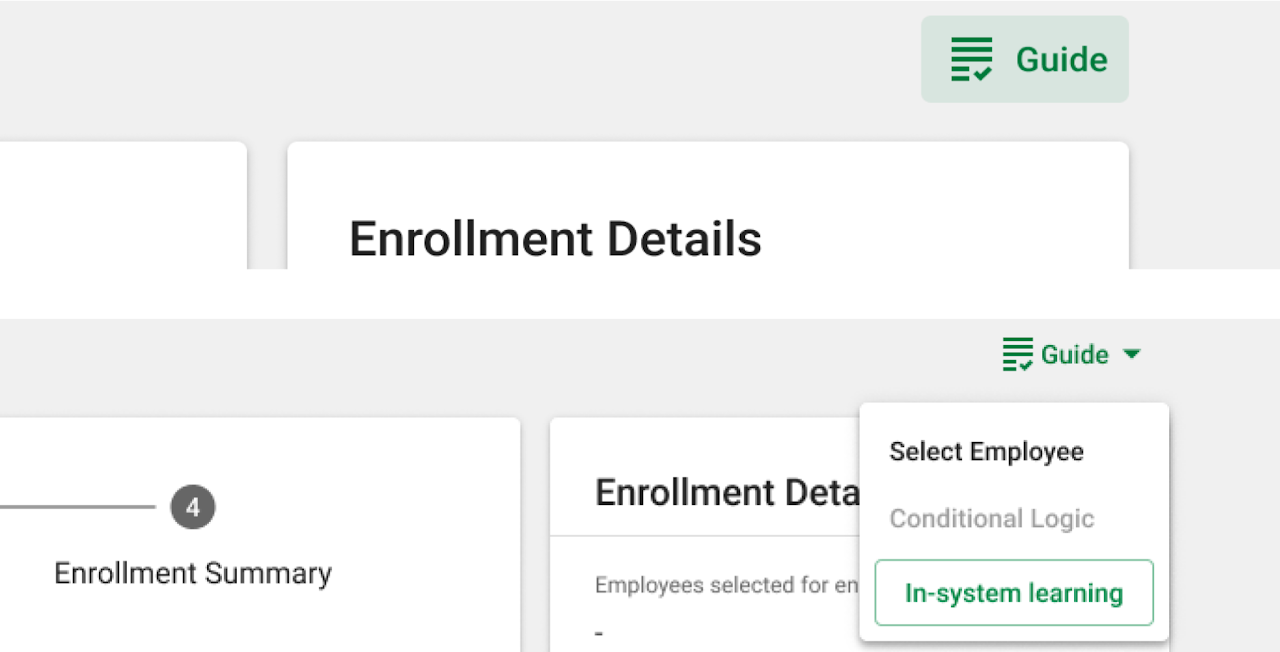Screen dimensions: 1280x652
Task: Click the partially hidden Enrollment Details card title
Action: (727, 493)
